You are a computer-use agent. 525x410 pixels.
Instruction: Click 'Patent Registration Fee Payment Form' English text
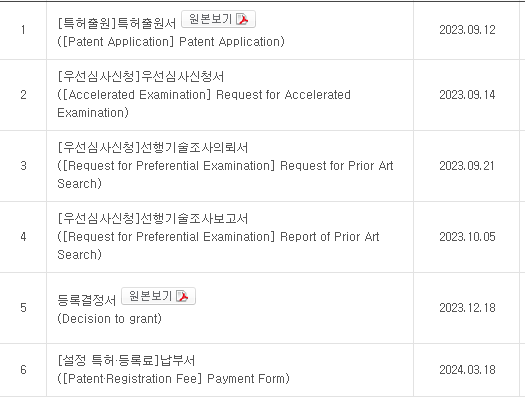click(x=173, y=379)
